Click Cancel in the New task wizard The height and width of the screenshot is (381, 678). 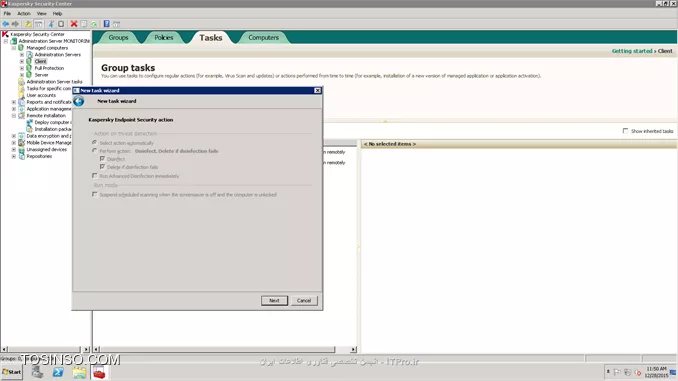304,300
